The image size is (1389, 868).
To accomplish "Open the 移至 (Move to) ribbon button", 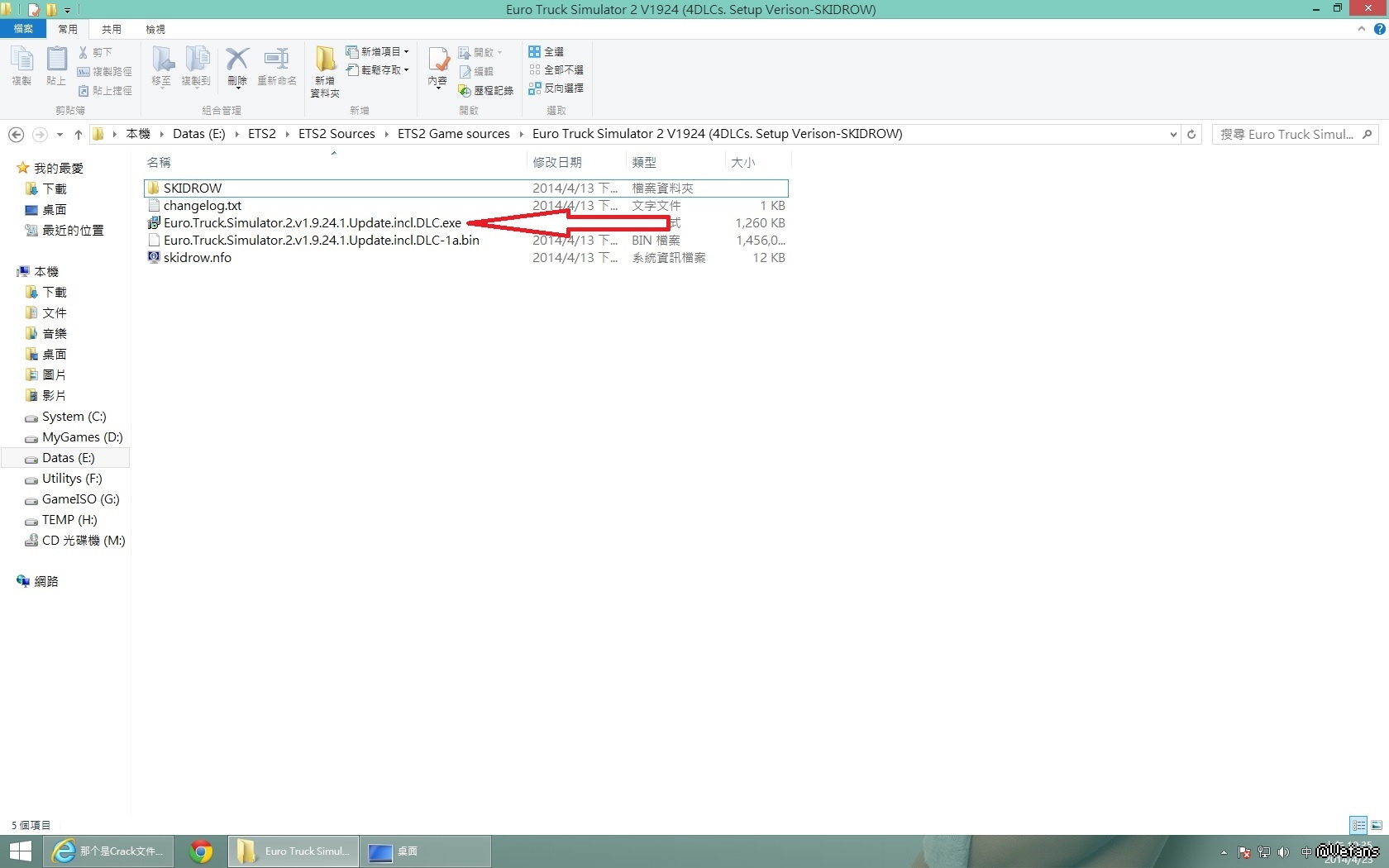I will point(162,66).
